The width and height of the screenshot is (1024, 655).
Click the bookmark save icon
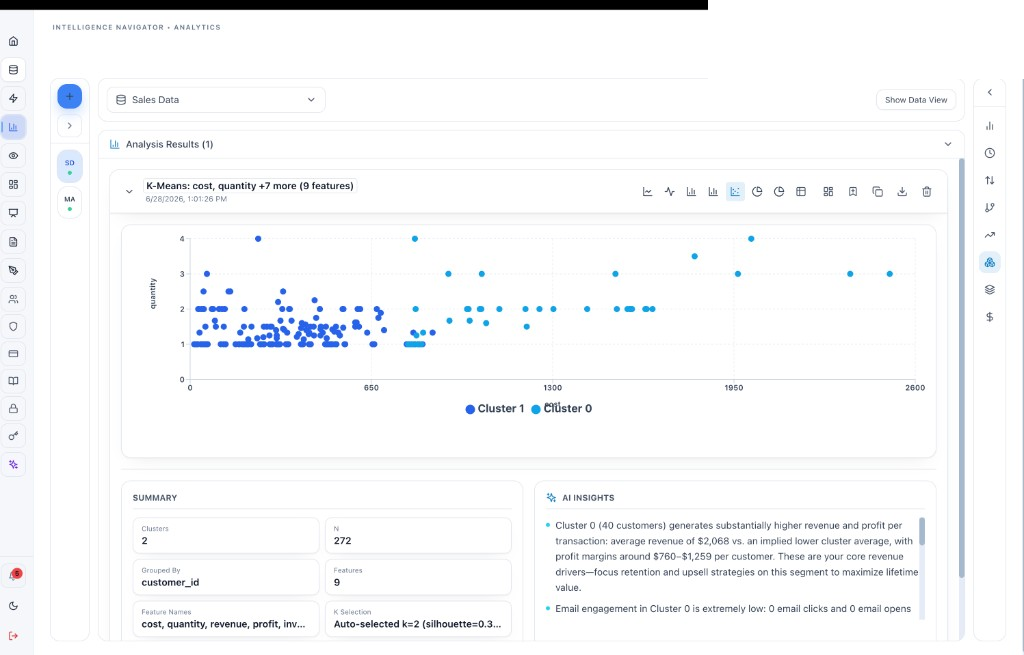tap(853, 192)
